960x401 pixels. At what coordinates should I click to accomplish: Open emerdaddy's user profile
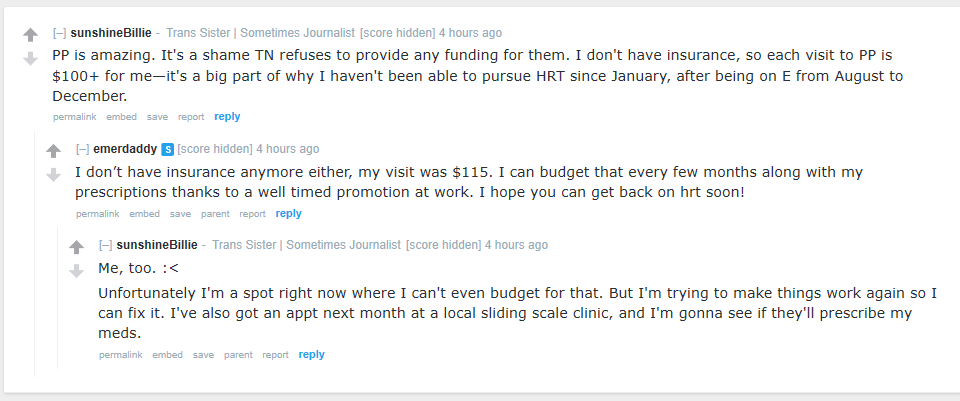[x=125, y=149]
